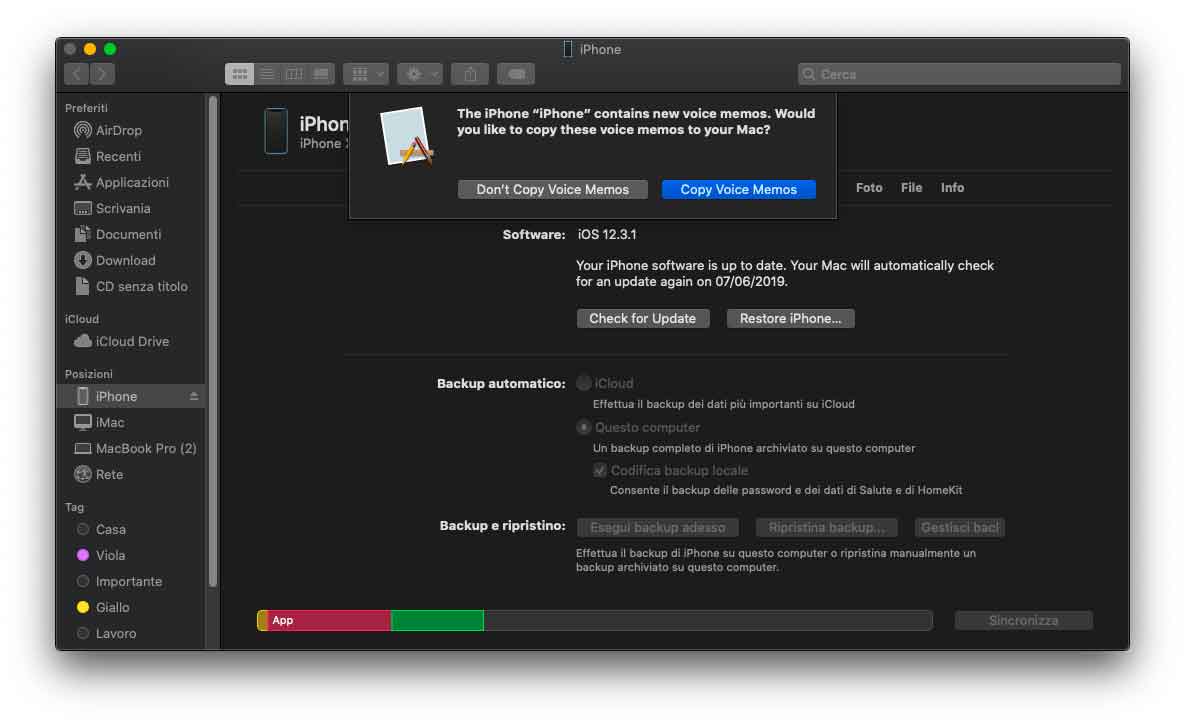Click the iOS 12.3.1 version text
Image resolution: width=1185 pixels, height=724 pixels.
coord(607,234)
